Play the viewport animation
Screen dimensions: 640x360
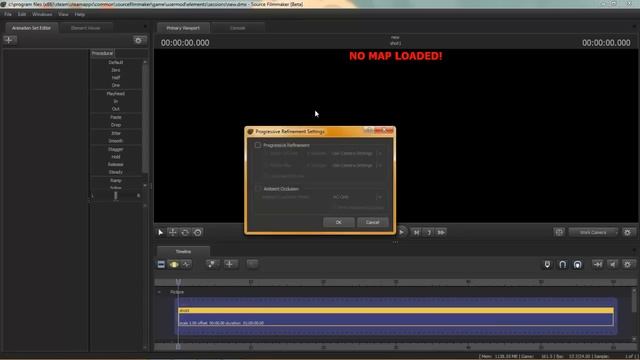[402, 232]
